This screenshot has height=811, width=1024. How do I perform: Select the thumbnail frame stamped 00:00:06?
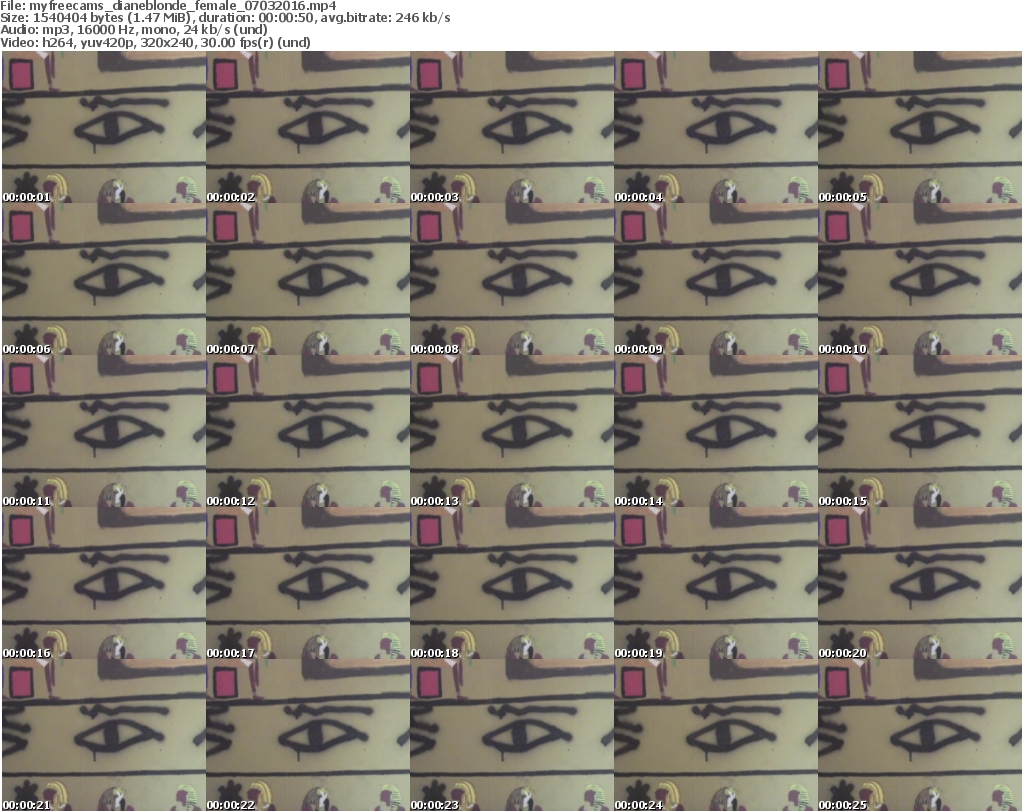104,279
